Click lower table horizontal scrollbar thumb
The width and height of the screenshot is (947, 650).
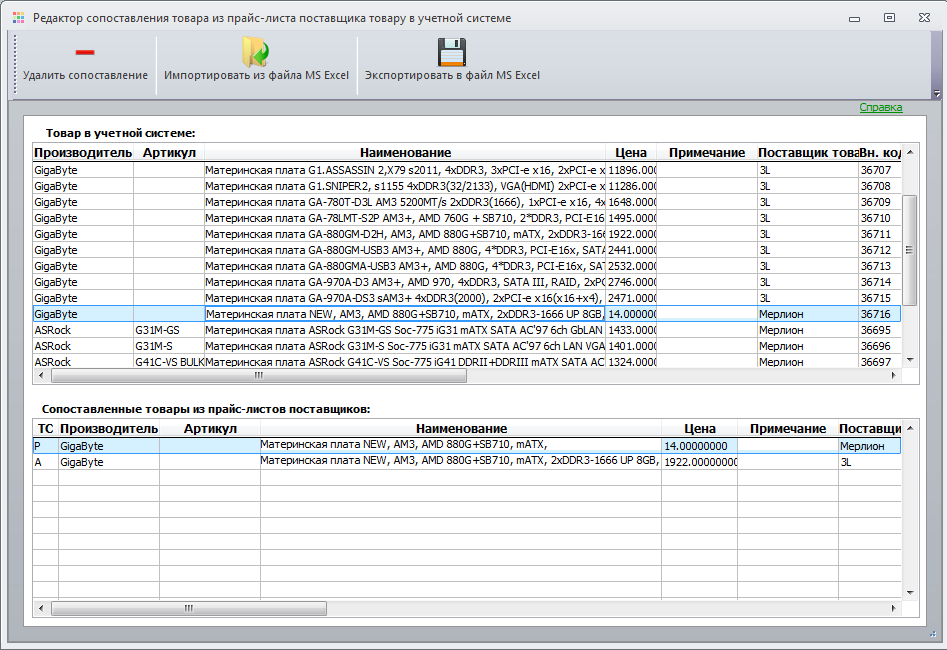pyautogui.click(x=188, y=608)
